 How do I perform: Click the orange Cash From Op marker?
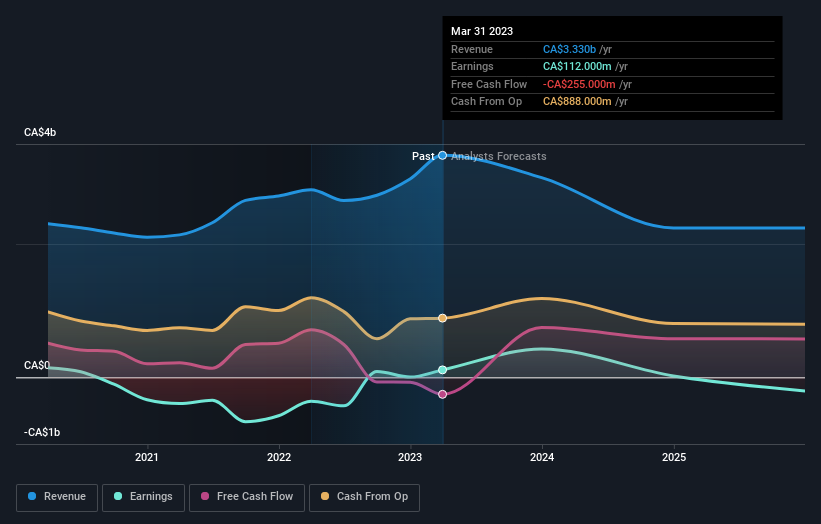[x=442, y=318]
